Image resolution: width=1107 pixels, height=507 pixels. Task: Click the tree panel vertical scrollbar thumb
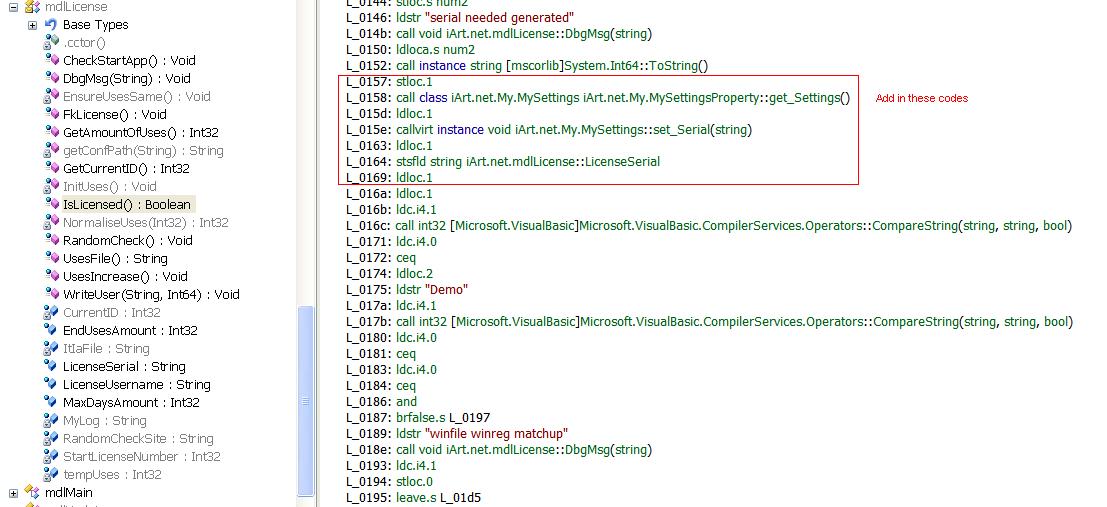pos(306,400)
